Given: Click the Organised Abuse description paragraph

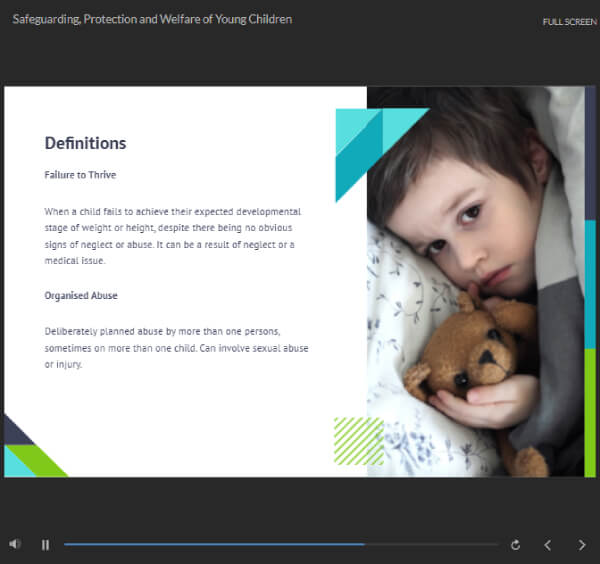Looking at the screenshot, I should point(176,347).
